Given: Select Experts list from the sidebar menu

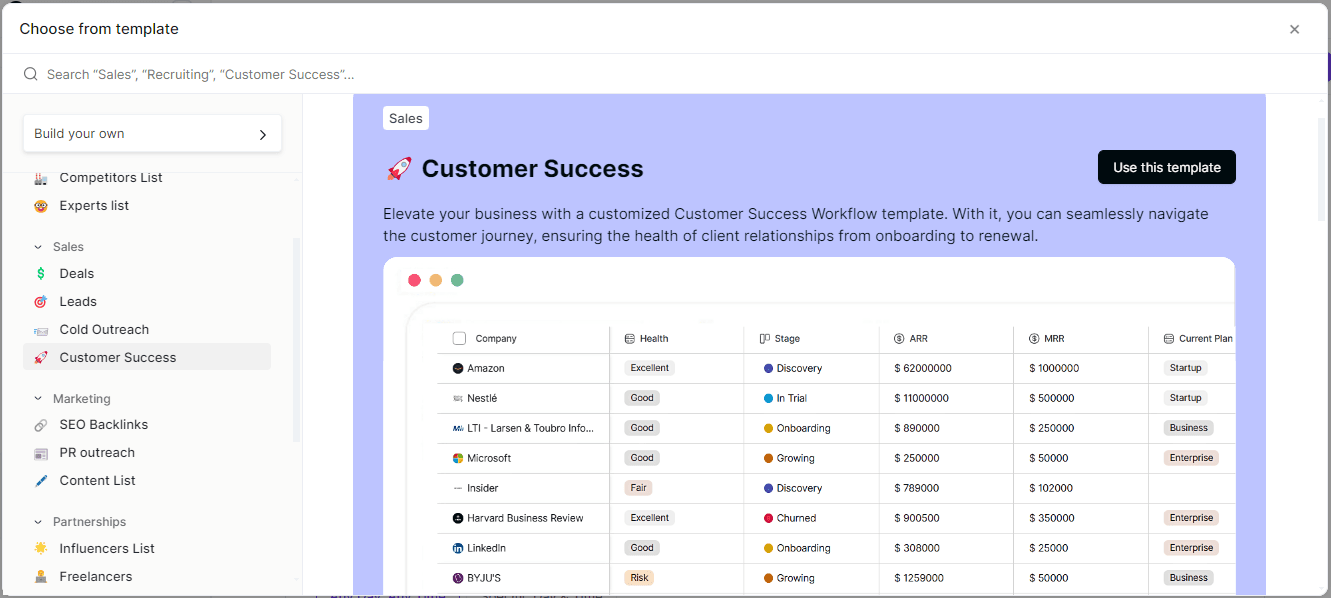Looking at the screenshot, I should click(x=93, y=205).
